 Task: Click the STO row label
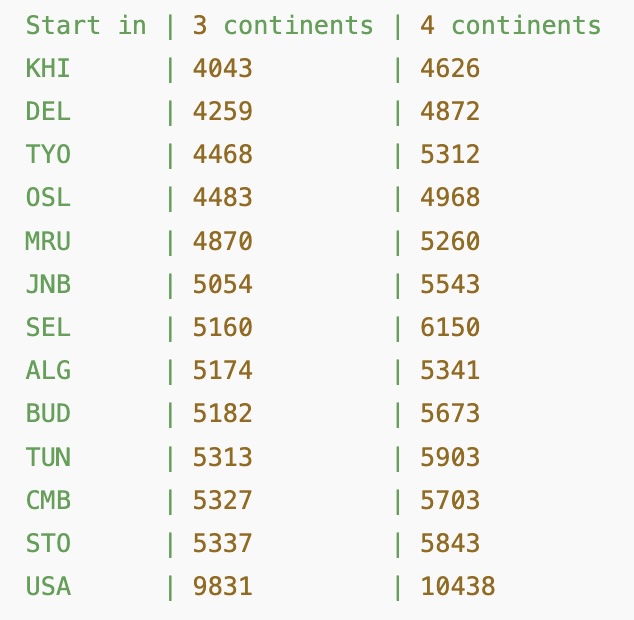[x=48, y=542]
